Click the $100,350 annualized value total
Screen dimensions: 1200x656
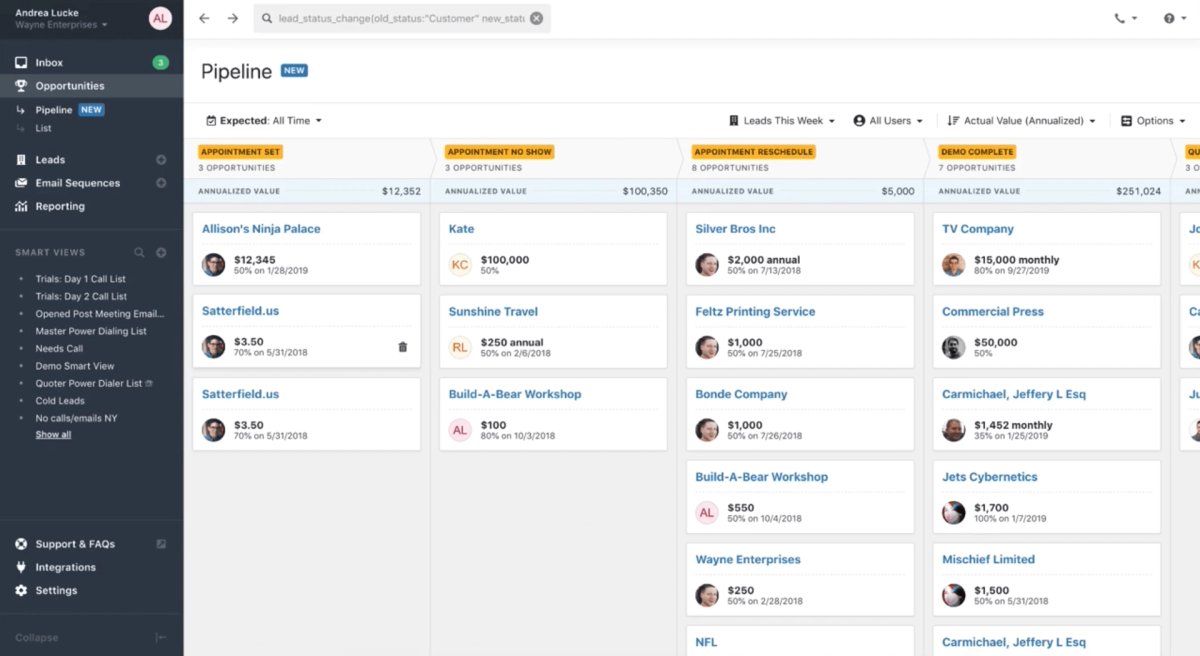(x=644, y=191)
